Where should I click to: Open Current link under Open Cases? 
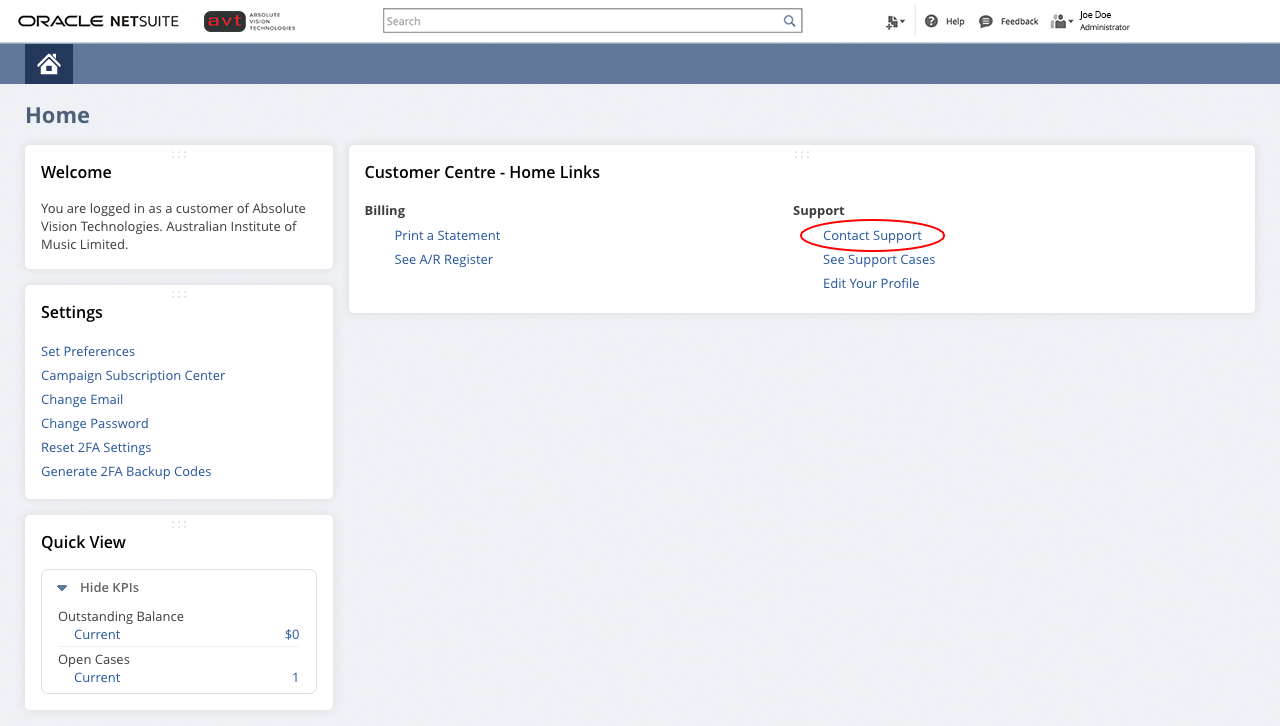[x=97, y=677]
